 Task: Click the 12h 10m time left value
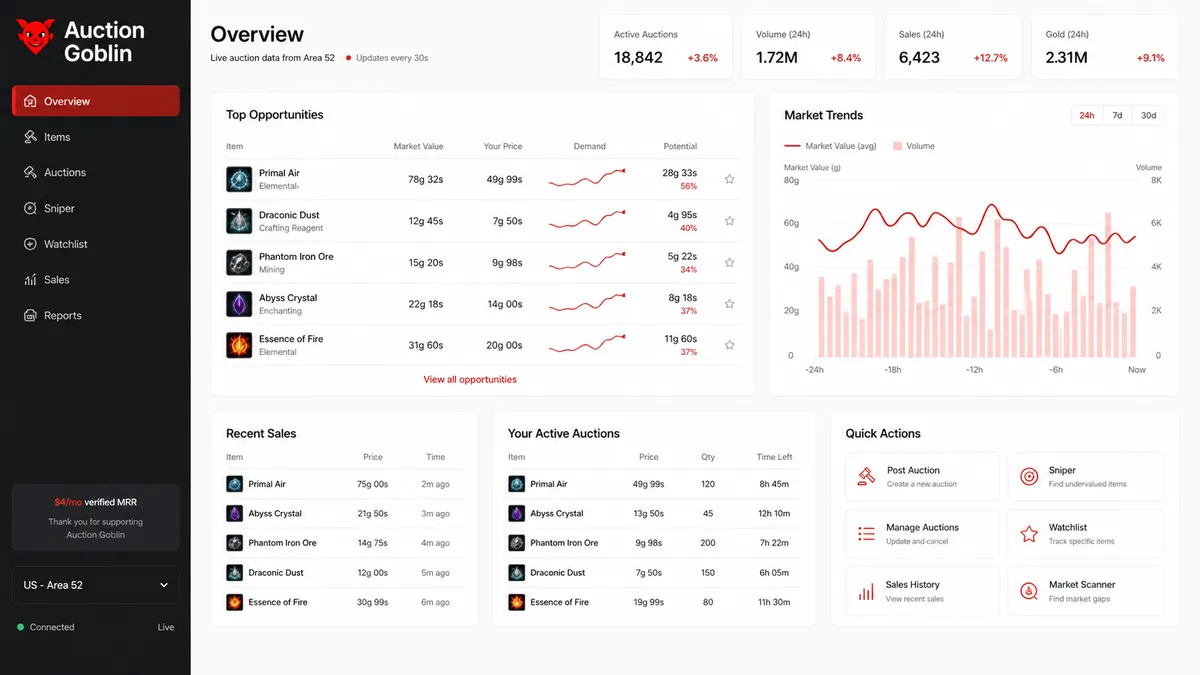pyautogui.click(x=774, y=514)
